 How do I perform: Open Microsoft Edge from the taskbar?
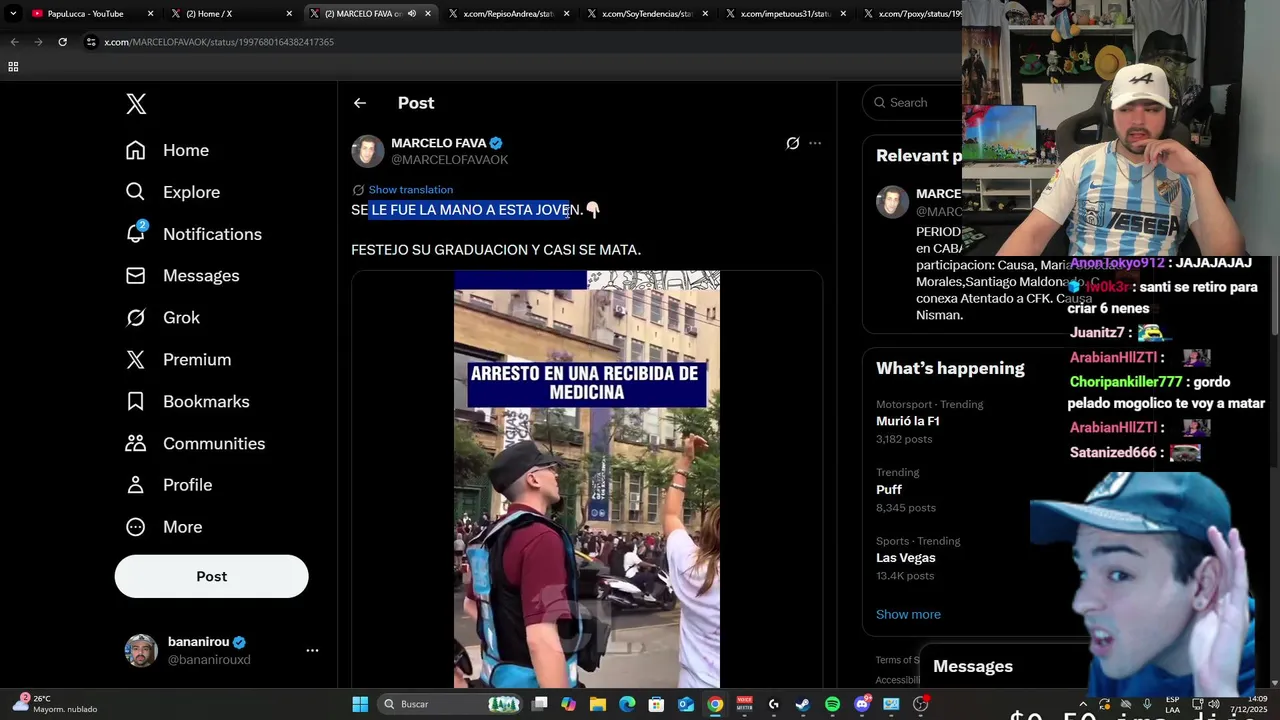coord(627,704)
